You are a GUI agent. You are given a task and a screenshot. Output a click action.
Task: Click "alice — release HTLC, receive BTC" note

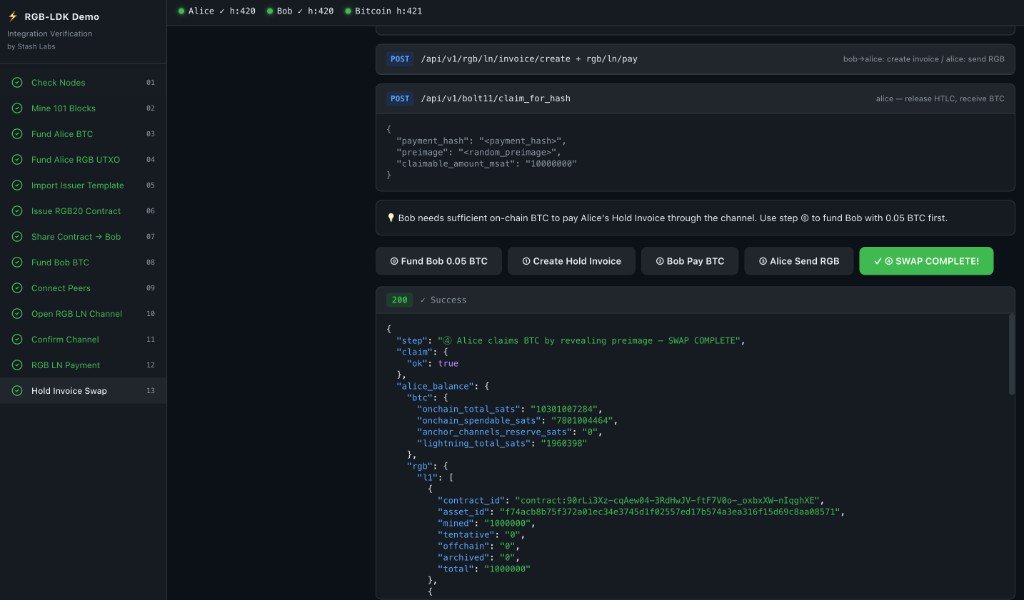click(x=940, y=99)
